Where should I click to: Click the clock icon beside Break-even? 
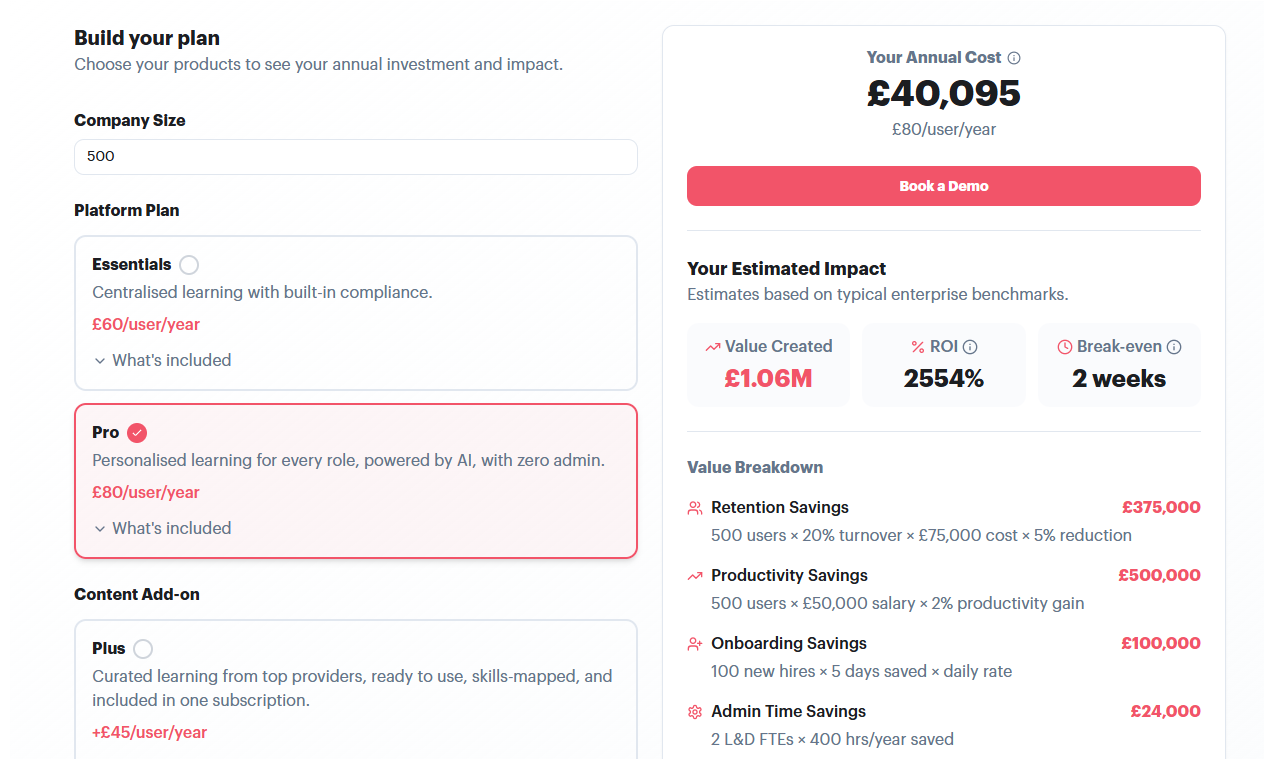[1065, 347]
